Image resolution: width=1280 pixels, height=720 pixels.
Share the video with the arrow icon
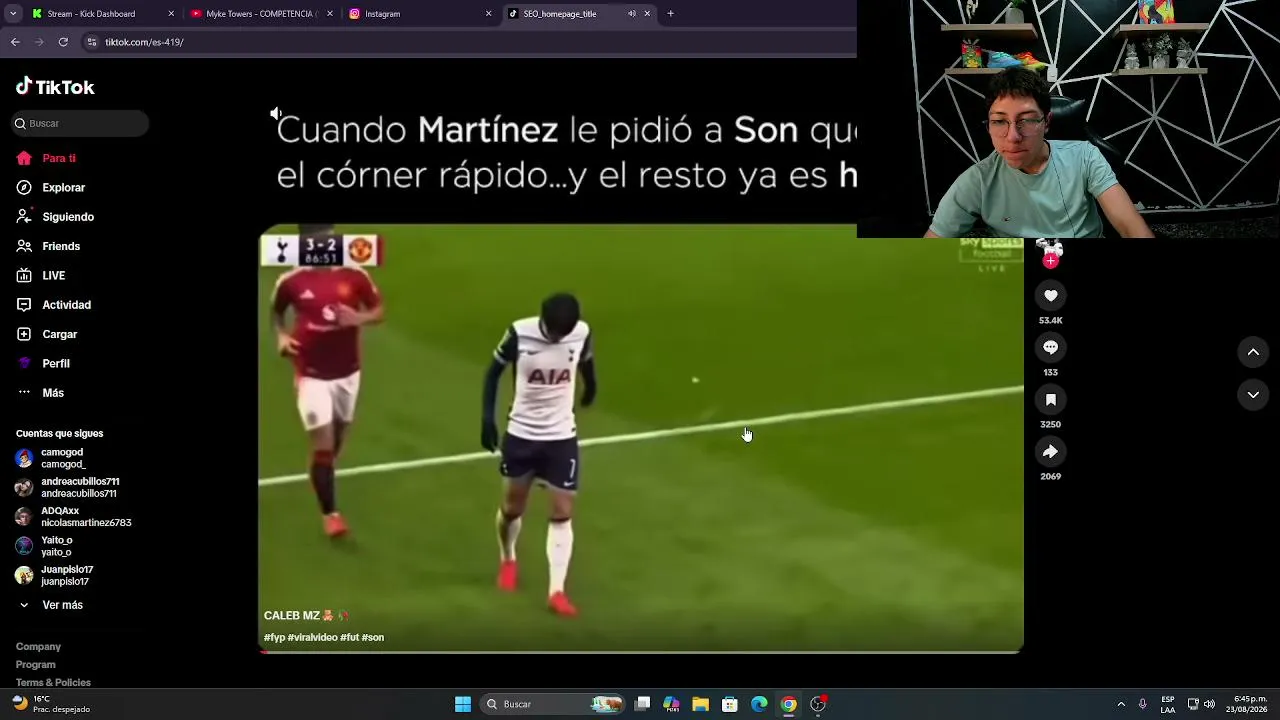[x=1050, y=451]
